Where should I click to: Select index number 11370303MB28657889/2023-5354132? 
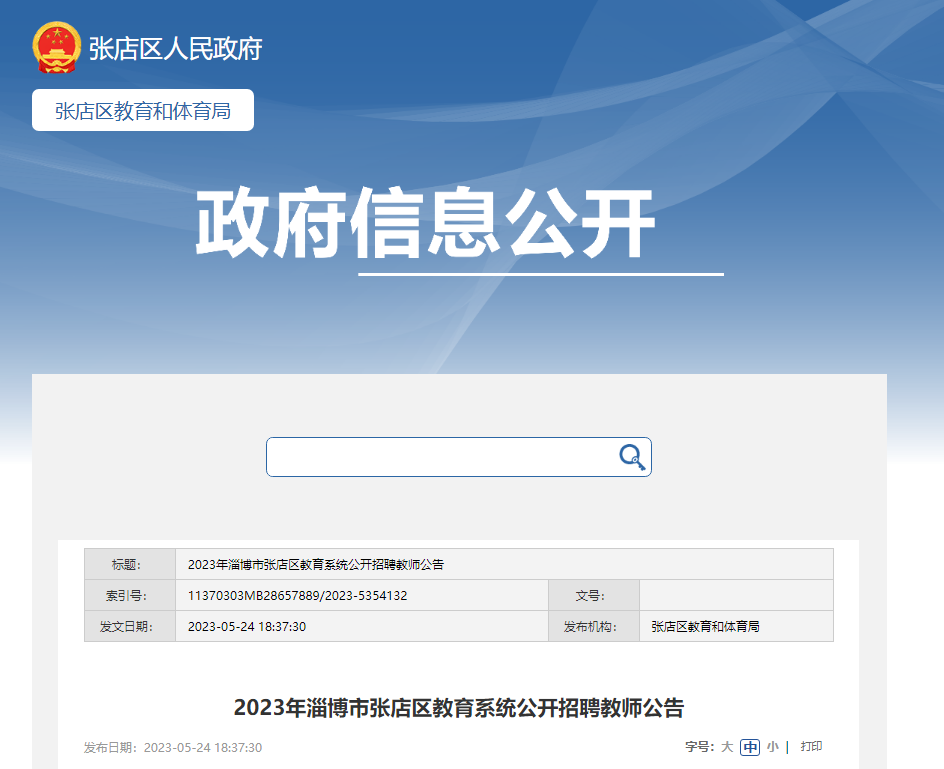click(297, 596)
